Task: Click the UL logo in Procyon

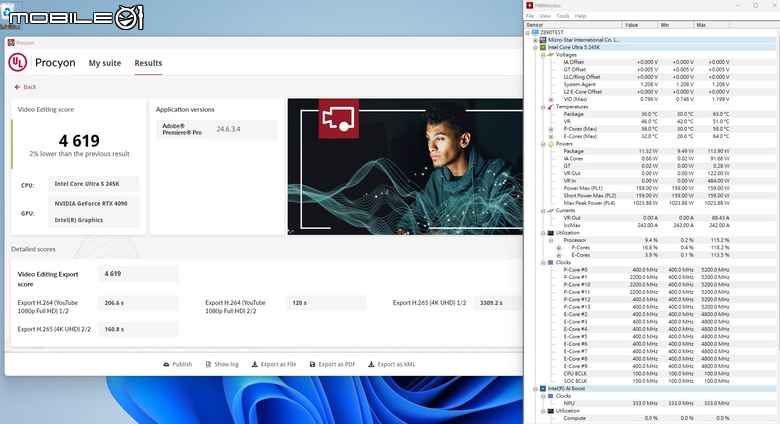Action: point(17,63)
